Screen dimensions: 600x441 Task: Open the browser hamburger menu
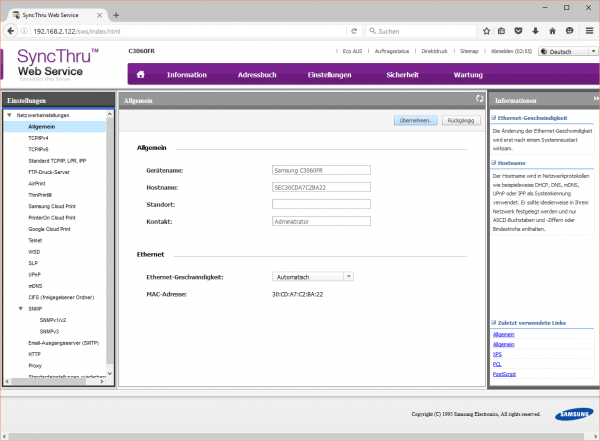589,32
